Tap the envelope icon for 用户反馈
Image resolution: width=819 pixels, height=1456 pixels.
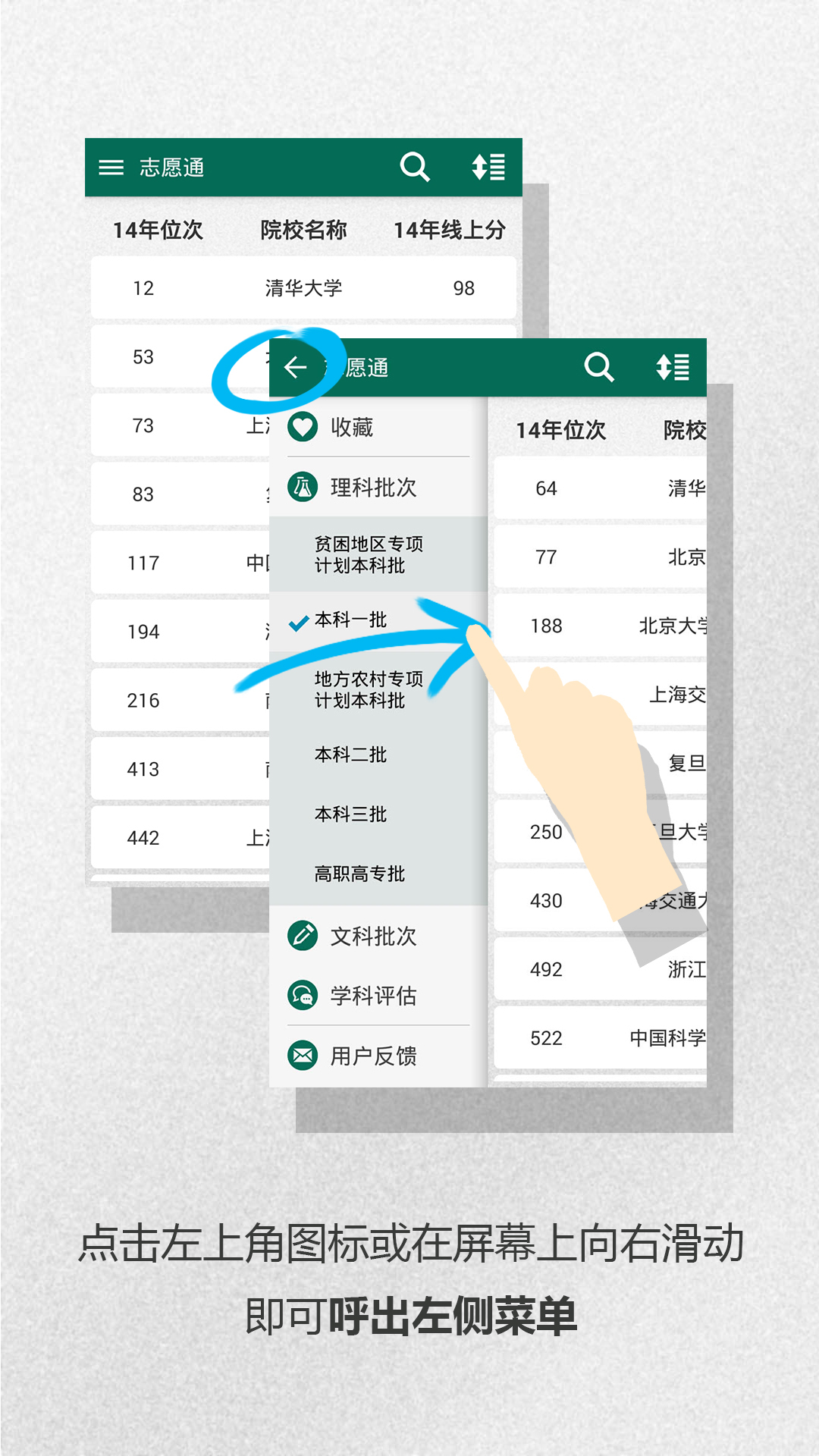tap(303, 1055)
